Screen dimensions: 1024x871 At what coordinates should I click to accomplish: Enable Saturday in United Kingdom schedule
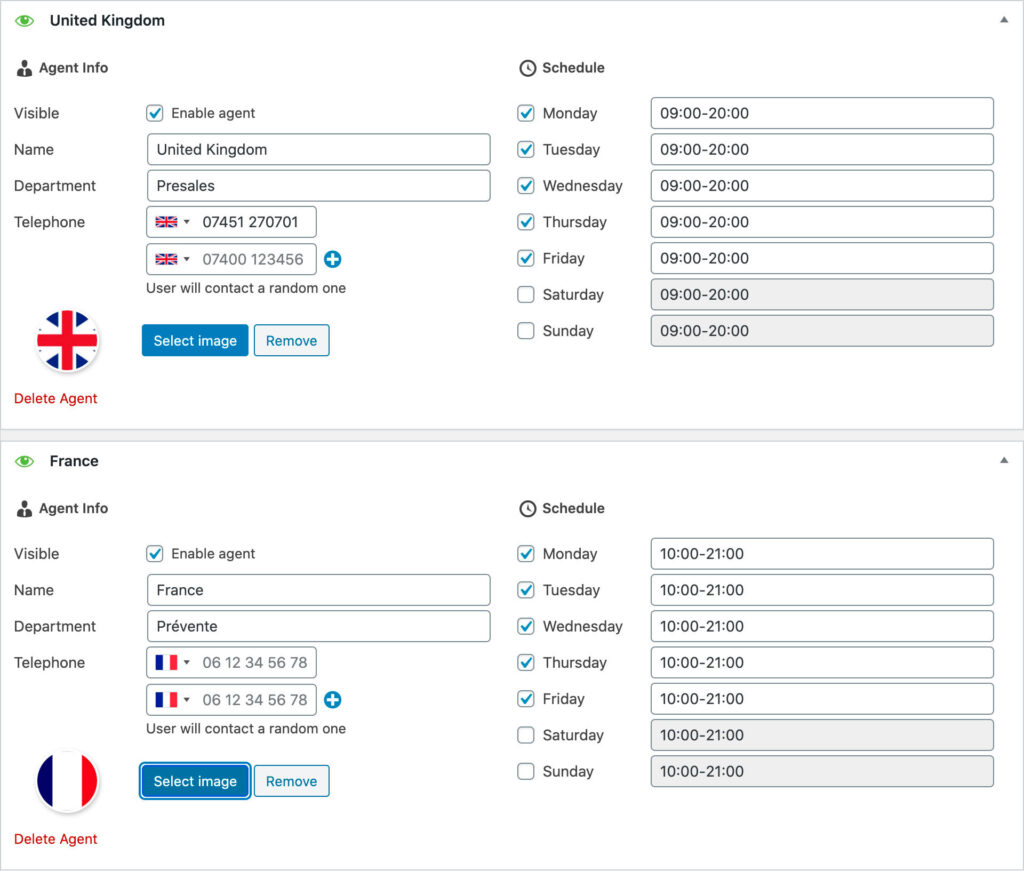(x=526, y=295)
